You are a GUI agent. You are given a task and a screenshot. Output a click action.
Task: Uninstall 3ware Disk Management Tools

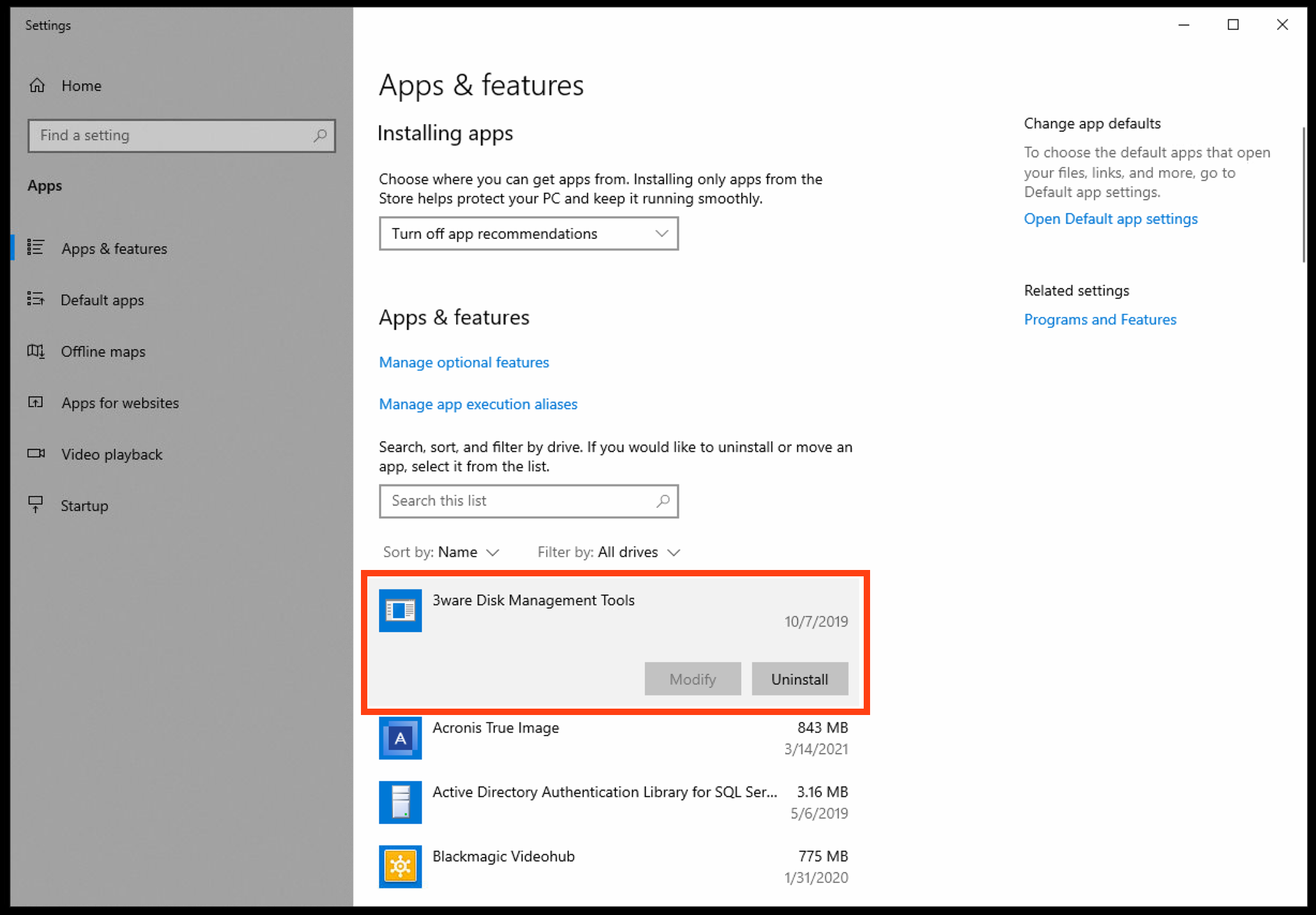[x=799, y=679]
